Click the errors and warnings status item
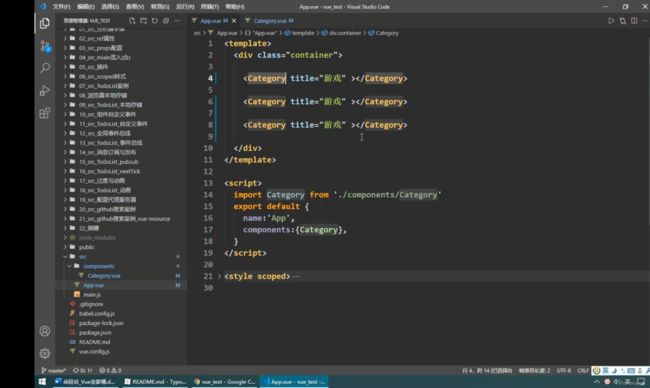 tap(110, 370)
